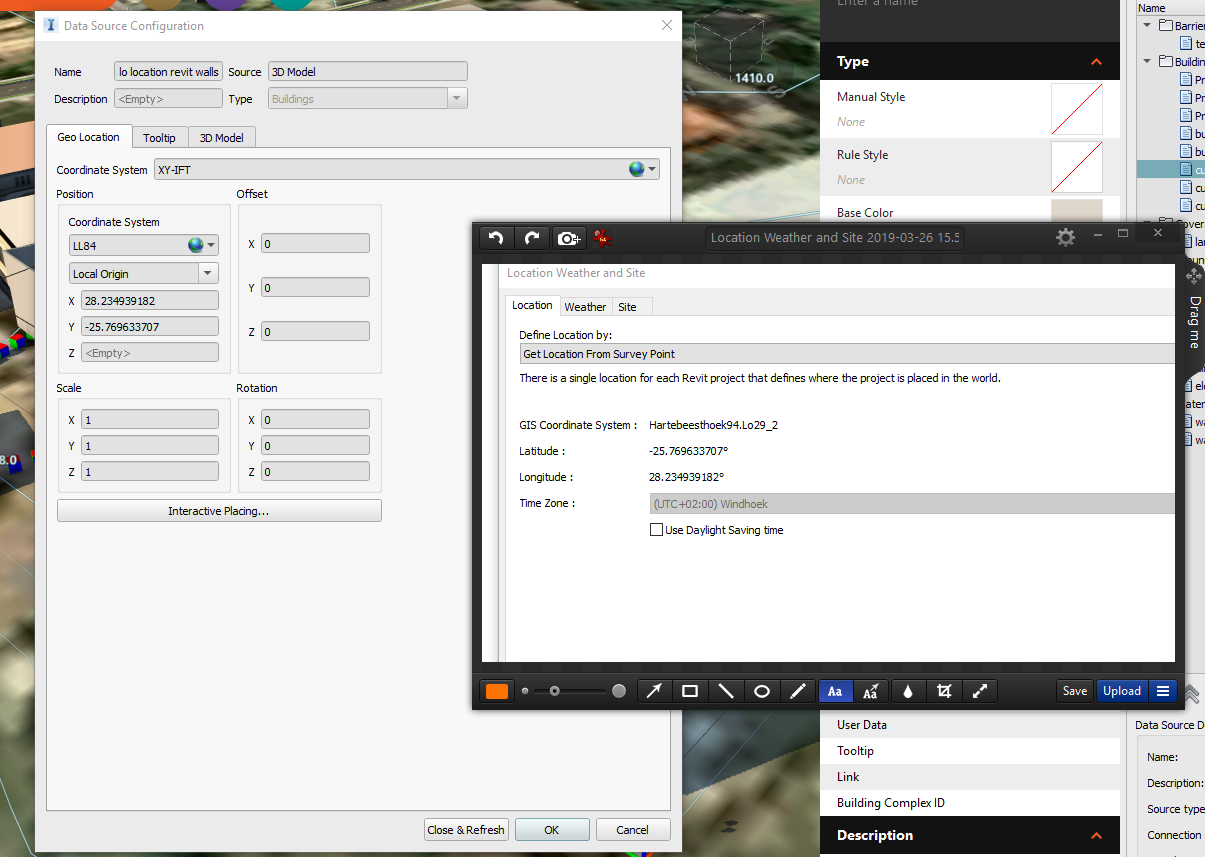Screen dimensions: 1205x857
Task: Collapse the Building tree node
Action: [x=1148, y=62]
